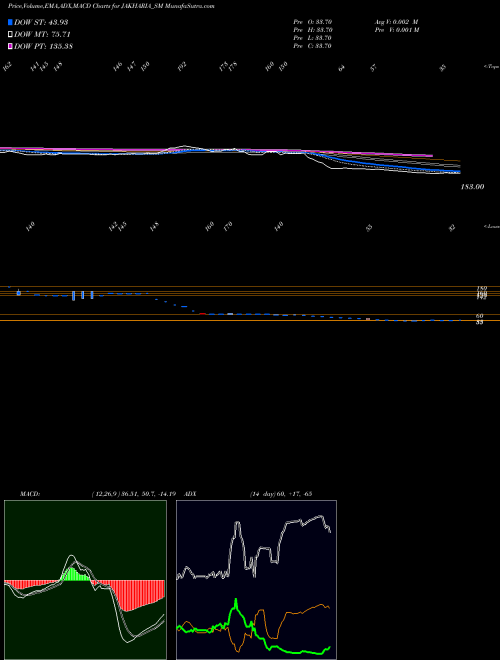
Task: Click the '<Tops' label at right edge
Action: 491,67
